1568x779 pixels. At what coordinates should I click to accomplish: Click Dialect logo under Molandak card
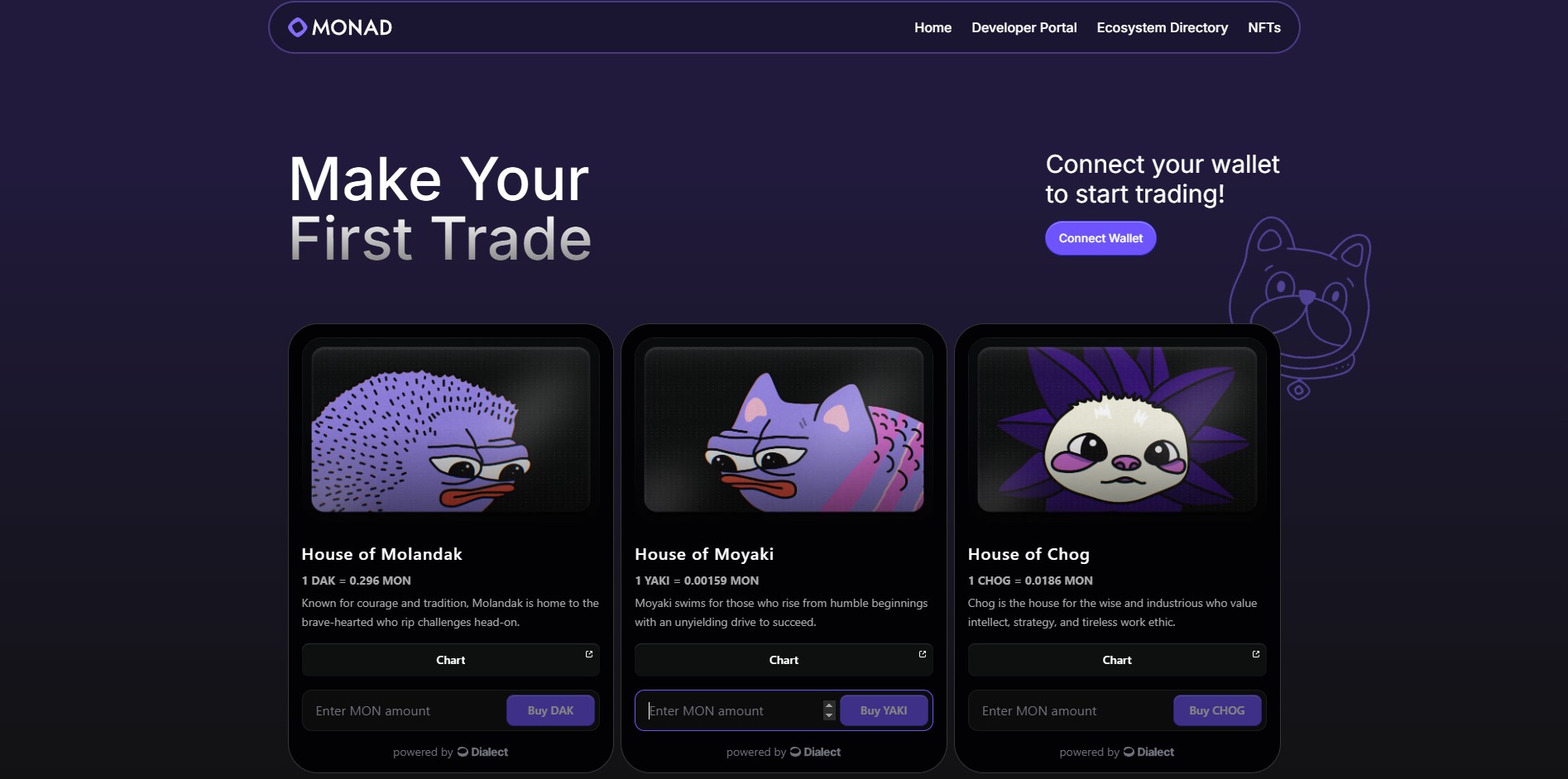pyautogui.click(x=482, y=752)
